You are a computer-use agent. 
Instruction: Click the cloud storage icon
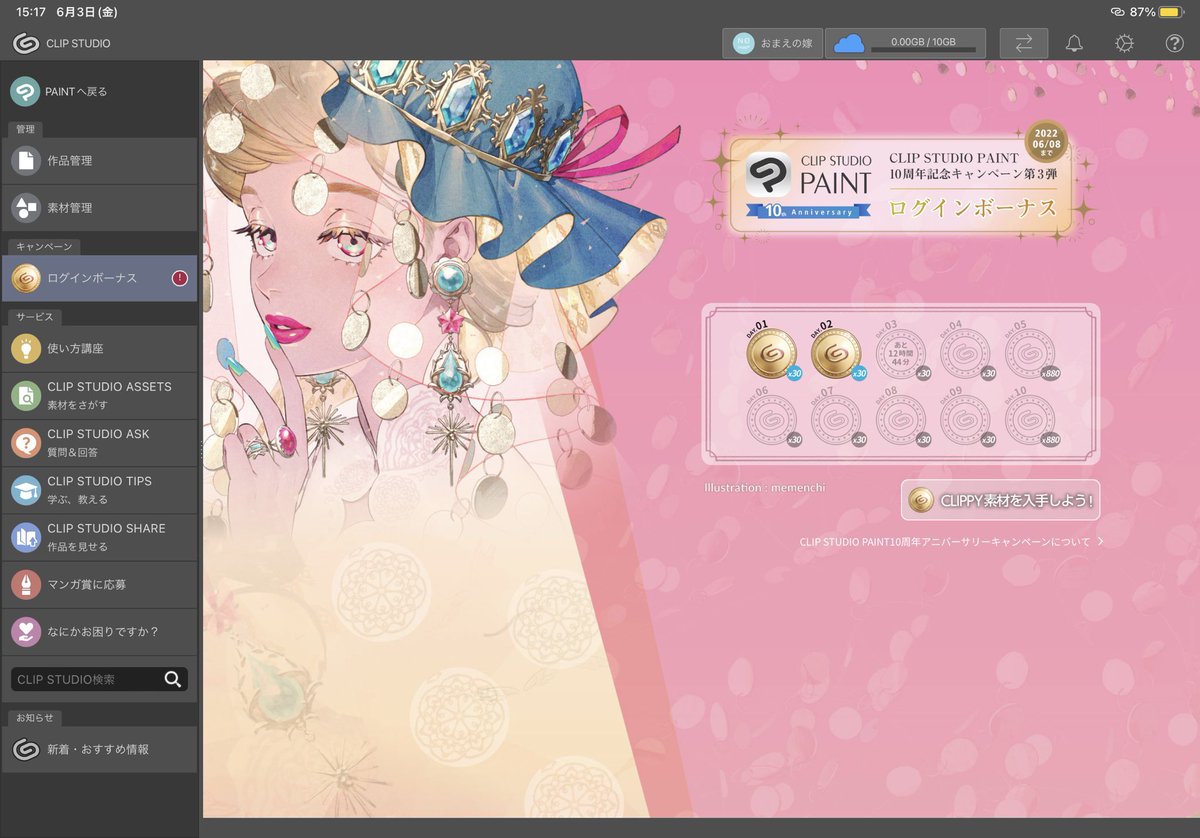[848, 43]
